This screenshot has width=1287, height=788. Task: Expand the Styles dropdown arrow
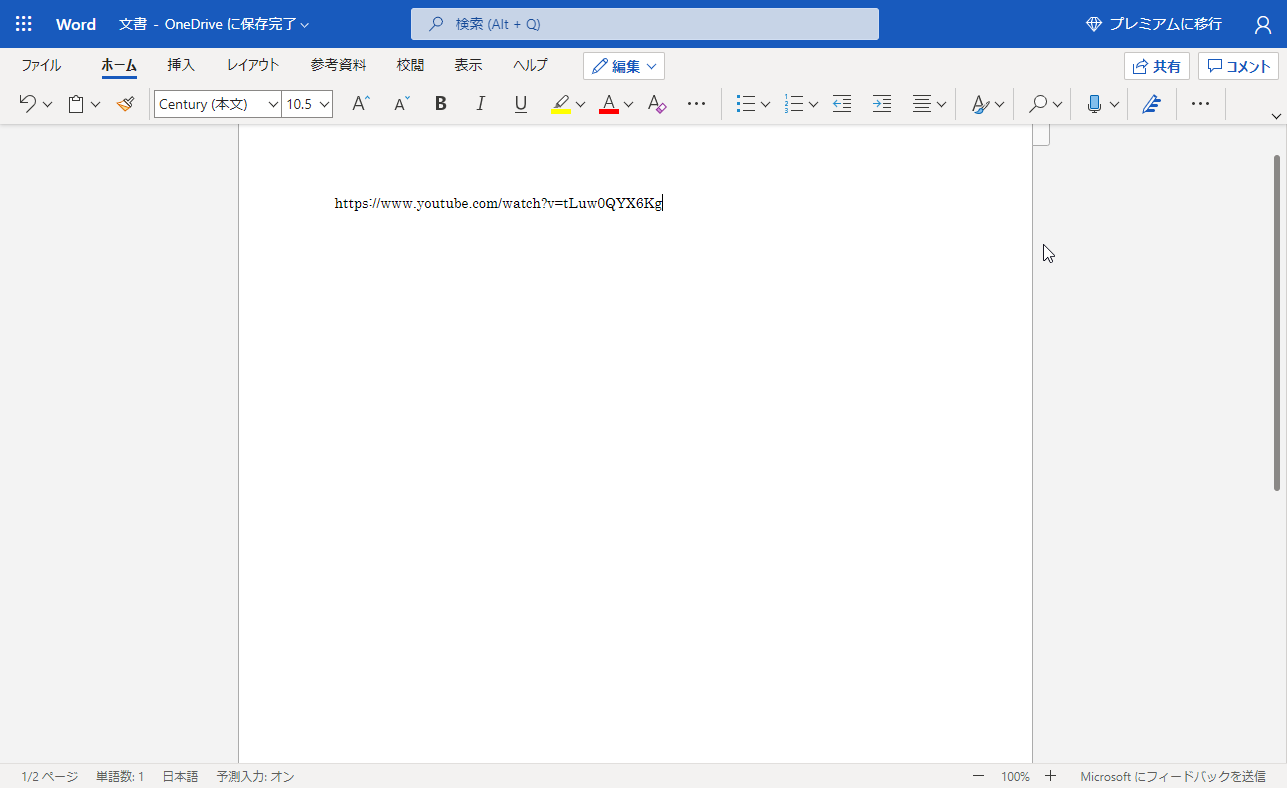(999, 104)
